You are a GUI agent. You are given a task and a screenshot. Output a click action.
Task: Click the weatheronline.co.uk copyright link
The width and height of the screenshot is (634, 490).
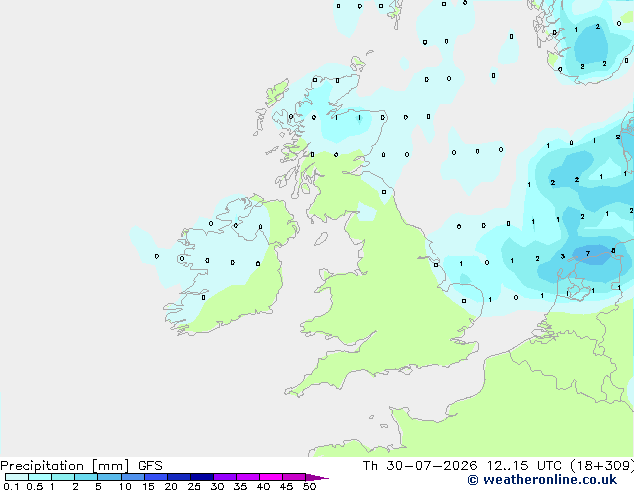click(x=542, y=480)
